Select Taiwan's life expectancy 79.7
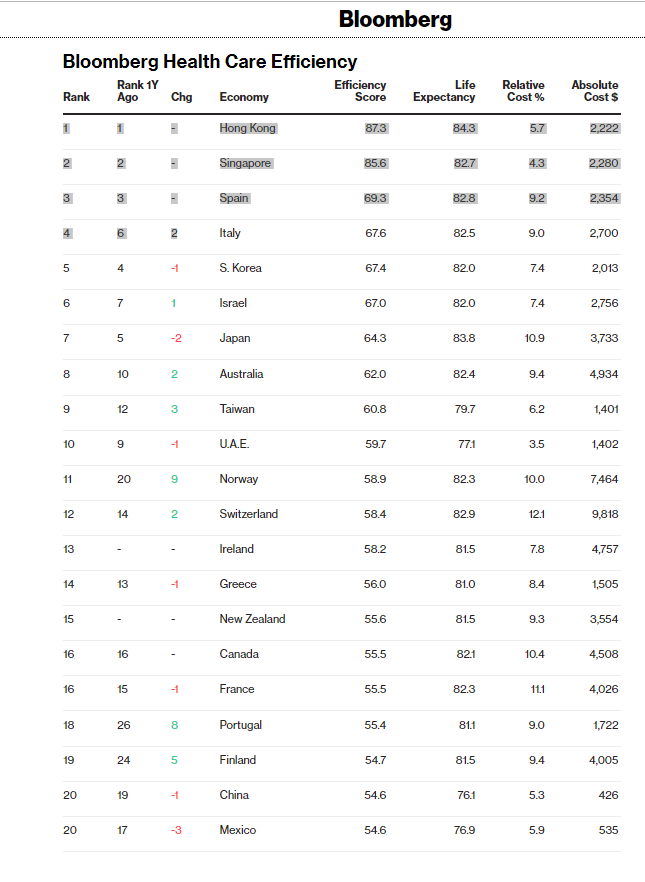Screen dimensions: 645x882 (464, 409)
